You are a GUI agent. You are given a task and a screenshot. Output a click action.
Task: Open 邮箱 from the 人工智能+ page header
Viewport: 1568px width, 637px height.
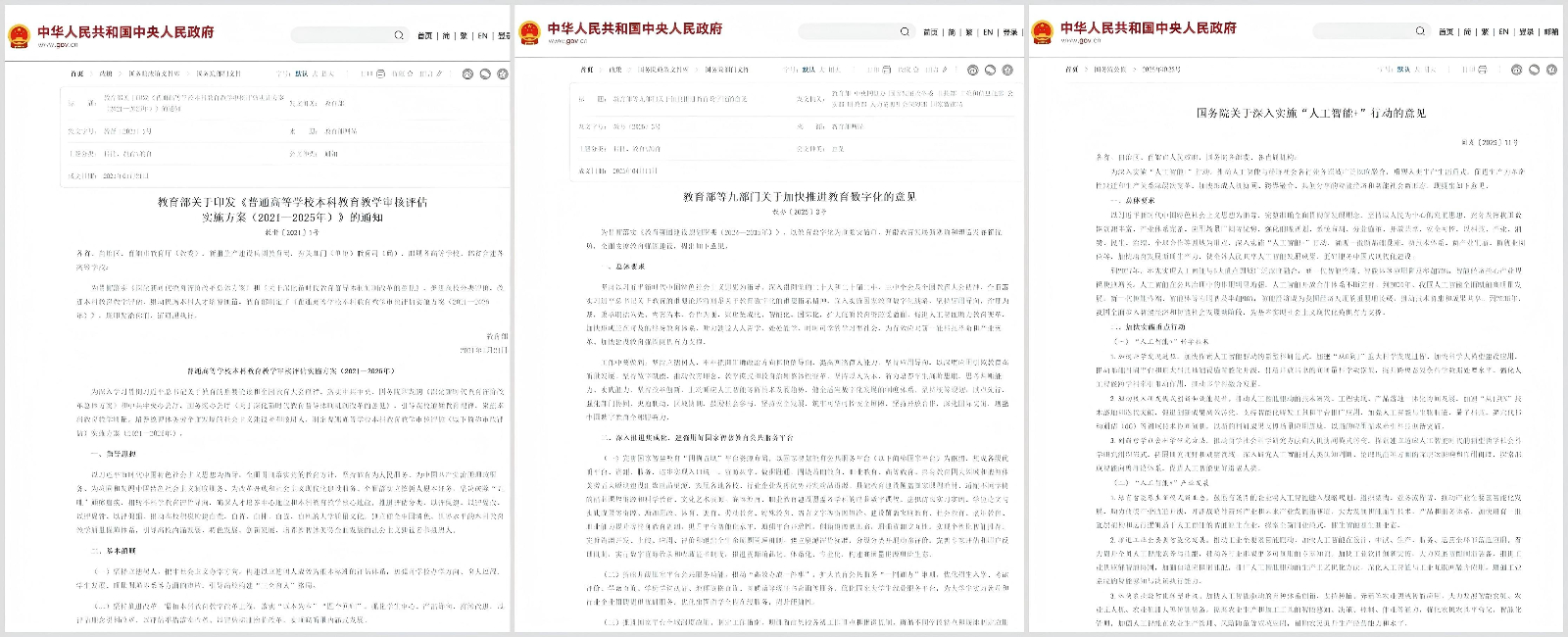point(1551,31)
